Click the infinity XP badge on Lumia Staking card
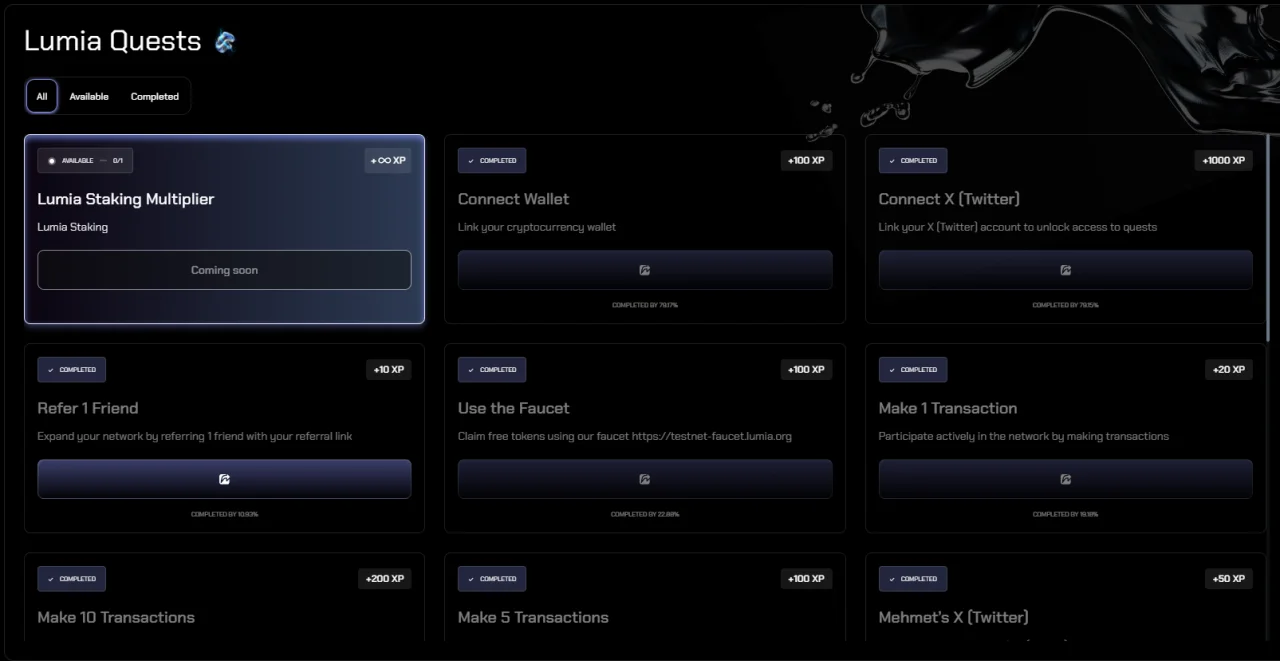The image size is (1280, 661). [388, 160]
